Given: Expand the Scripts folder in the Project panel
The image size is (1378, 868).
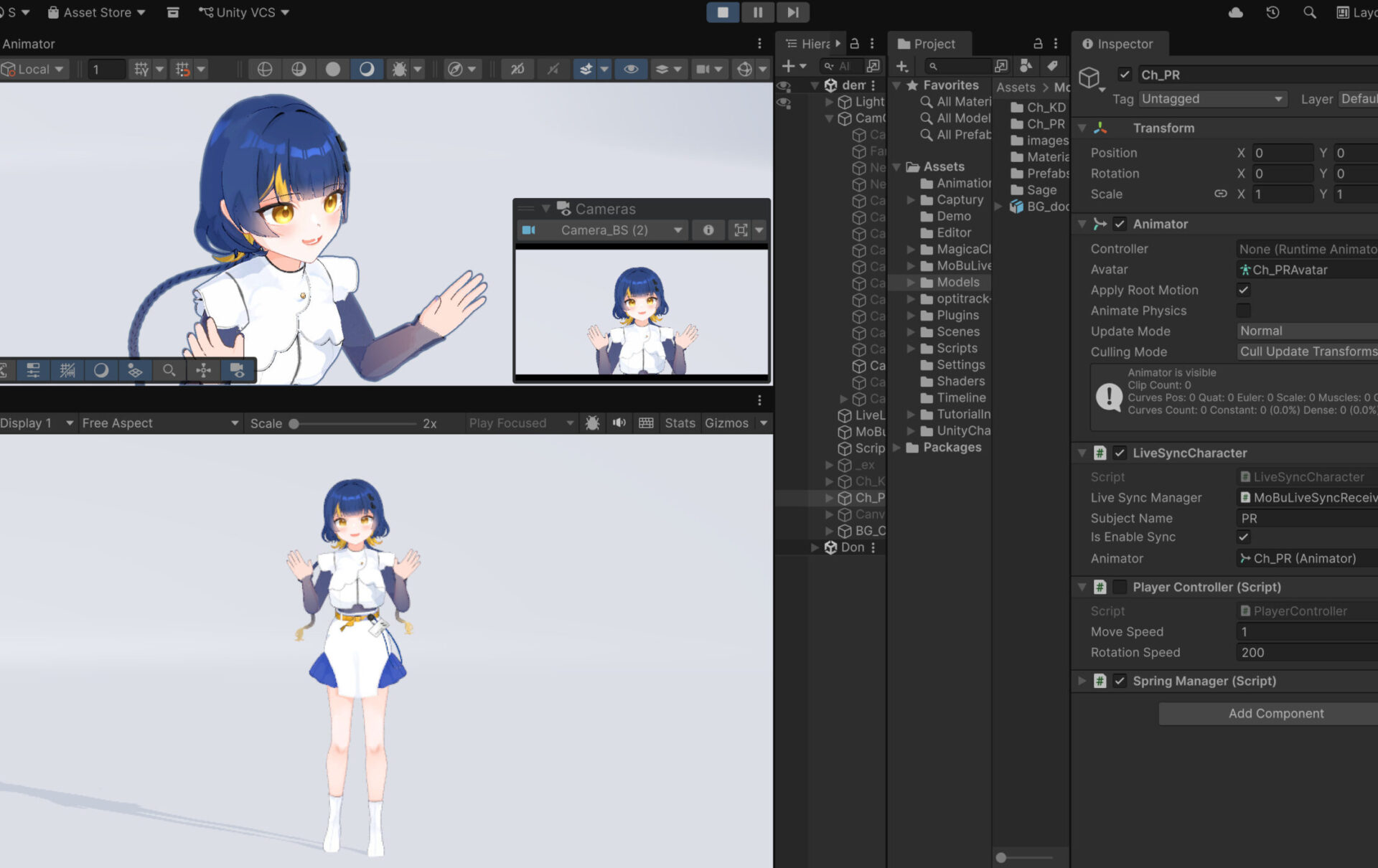Looking at the screenshot, I should tap(911, 348).
